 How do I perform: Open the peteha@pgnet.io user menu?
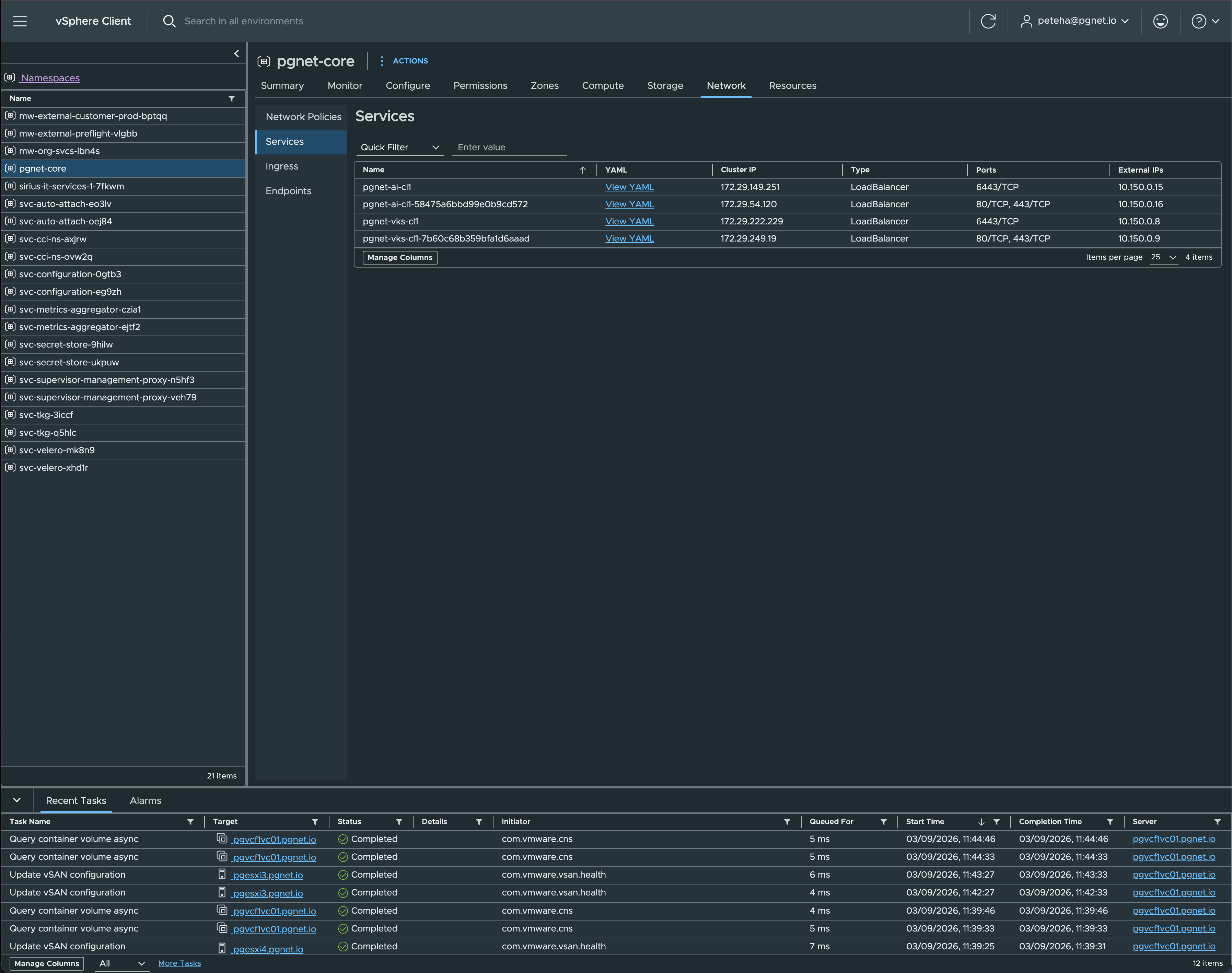click(x=1075, y=21)
